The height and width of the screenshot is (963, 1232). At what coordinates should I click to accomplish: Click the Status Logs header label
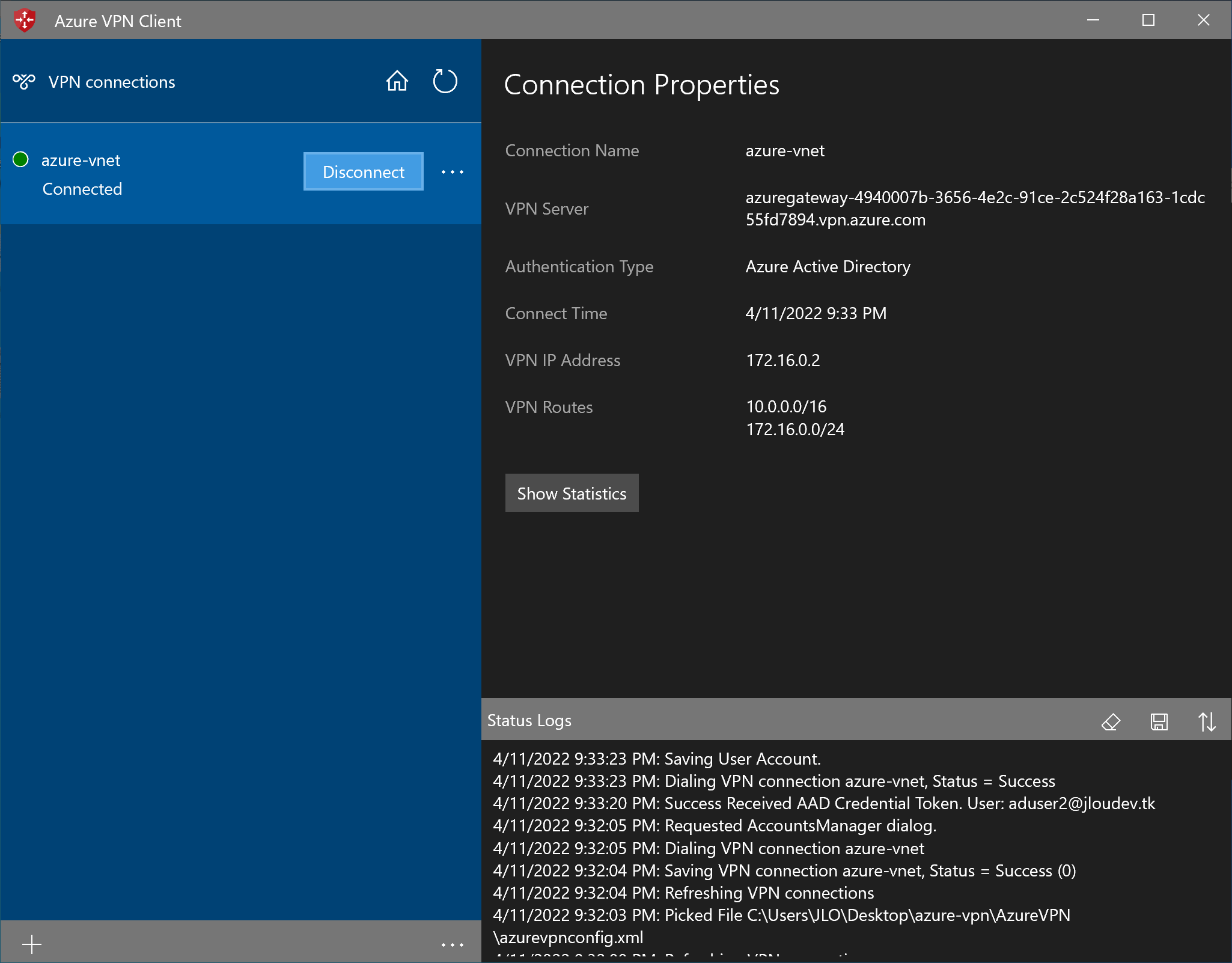pos(529,720)
